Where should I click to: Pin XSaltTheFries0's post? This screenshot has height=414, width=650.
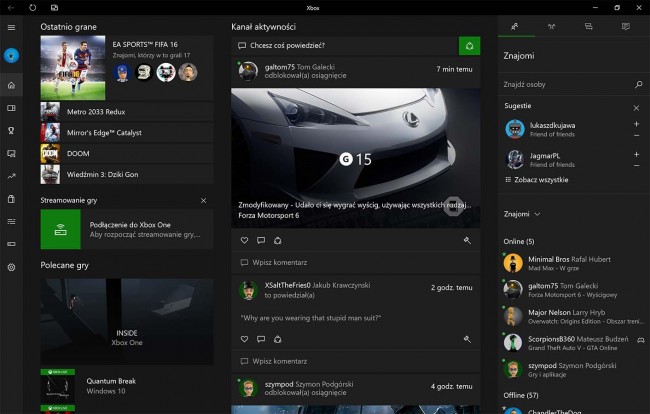pyautogui.click(x=467, y=339)
